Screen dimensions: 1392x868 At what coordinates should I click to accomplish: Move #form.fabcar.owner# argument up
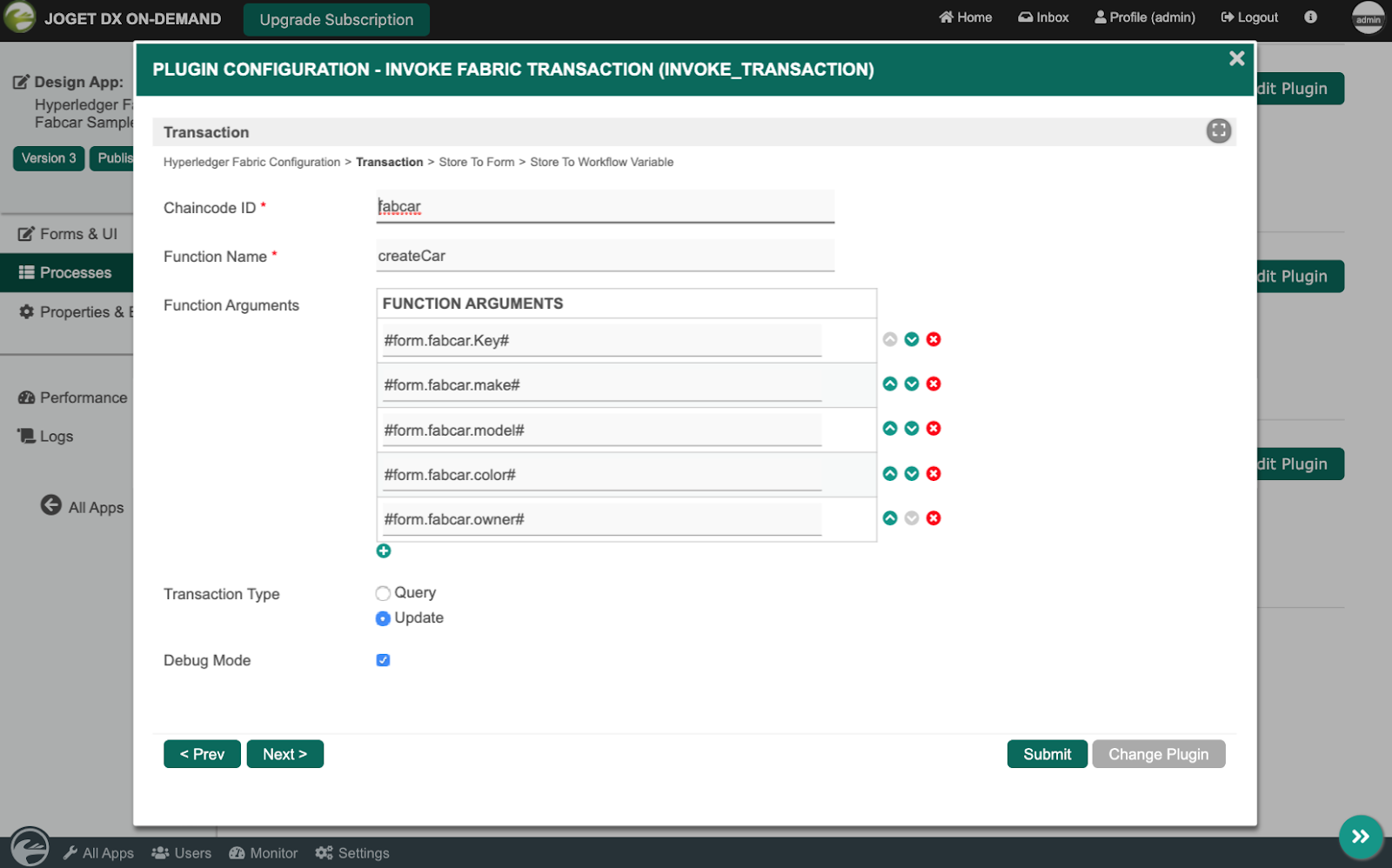pos(890,518)
